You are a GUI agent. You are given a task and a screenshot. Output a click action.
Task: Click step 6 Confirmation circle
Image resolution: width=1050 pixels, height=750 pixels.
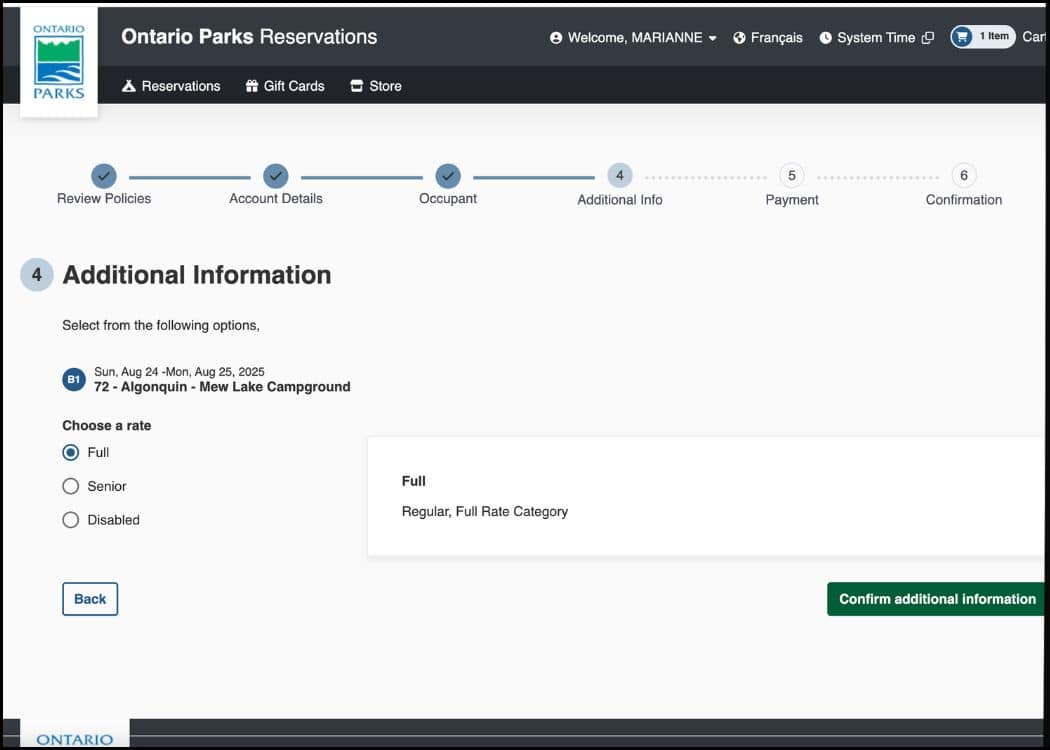click(964, 175)
